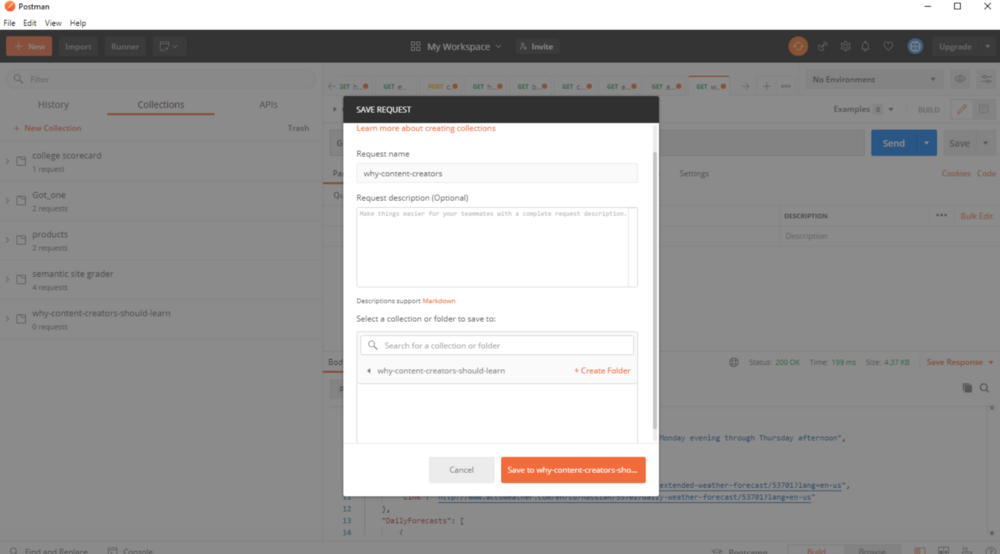
Task: Click the response search magnifier icon
Action: (x=985, y=388)
